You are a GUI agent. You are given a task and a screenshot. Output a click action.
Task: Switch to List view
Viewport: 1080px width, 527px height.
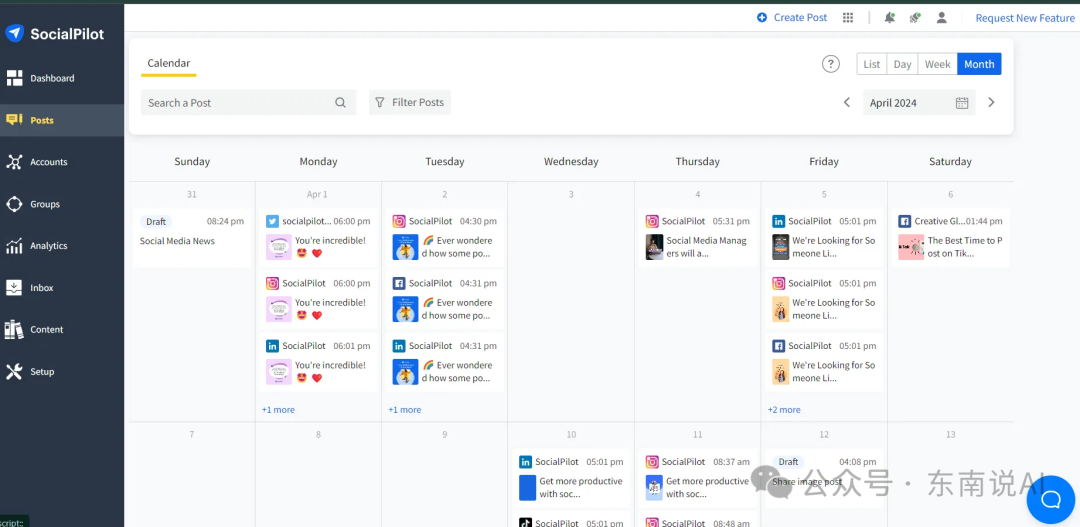(x=871, y=64)
